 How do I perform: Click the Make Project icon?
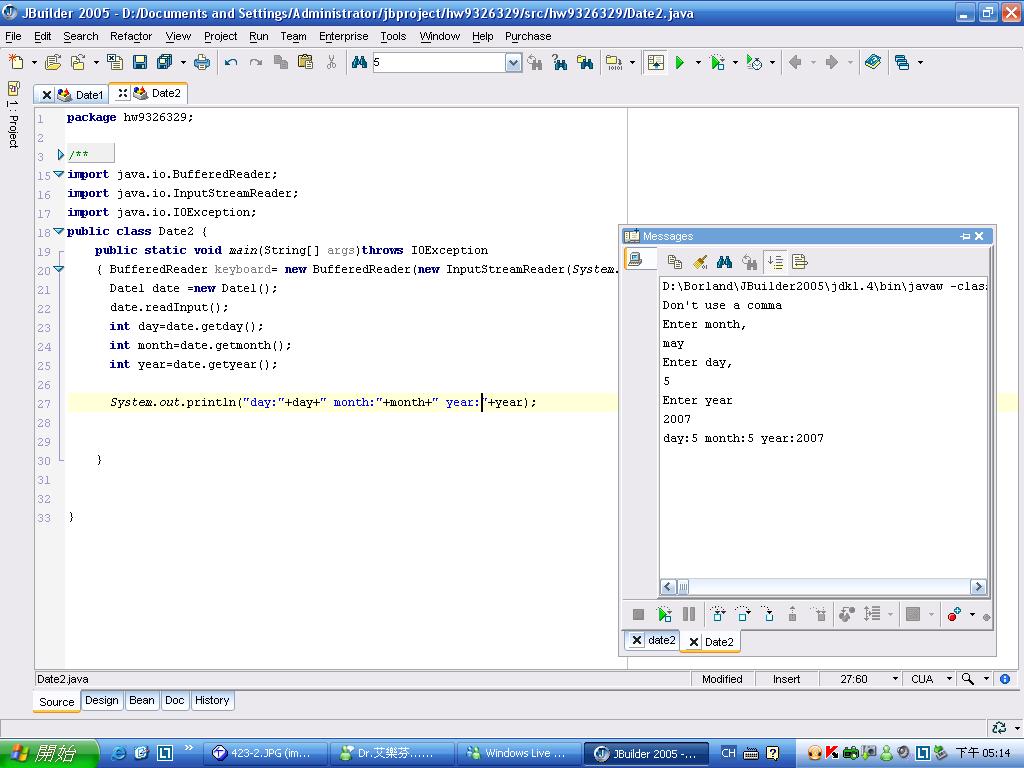613,62
